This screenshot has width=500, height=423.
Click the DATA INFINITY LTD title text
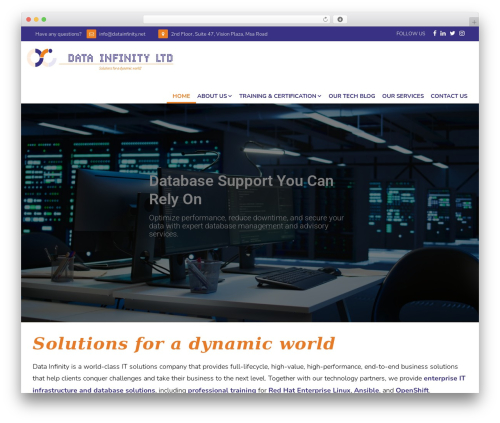pyautogui.click(x=120, y=58)
